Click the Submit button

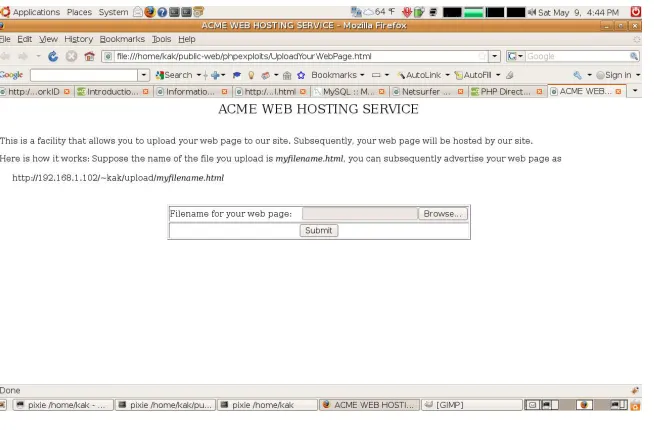click(x=319, y=230)
